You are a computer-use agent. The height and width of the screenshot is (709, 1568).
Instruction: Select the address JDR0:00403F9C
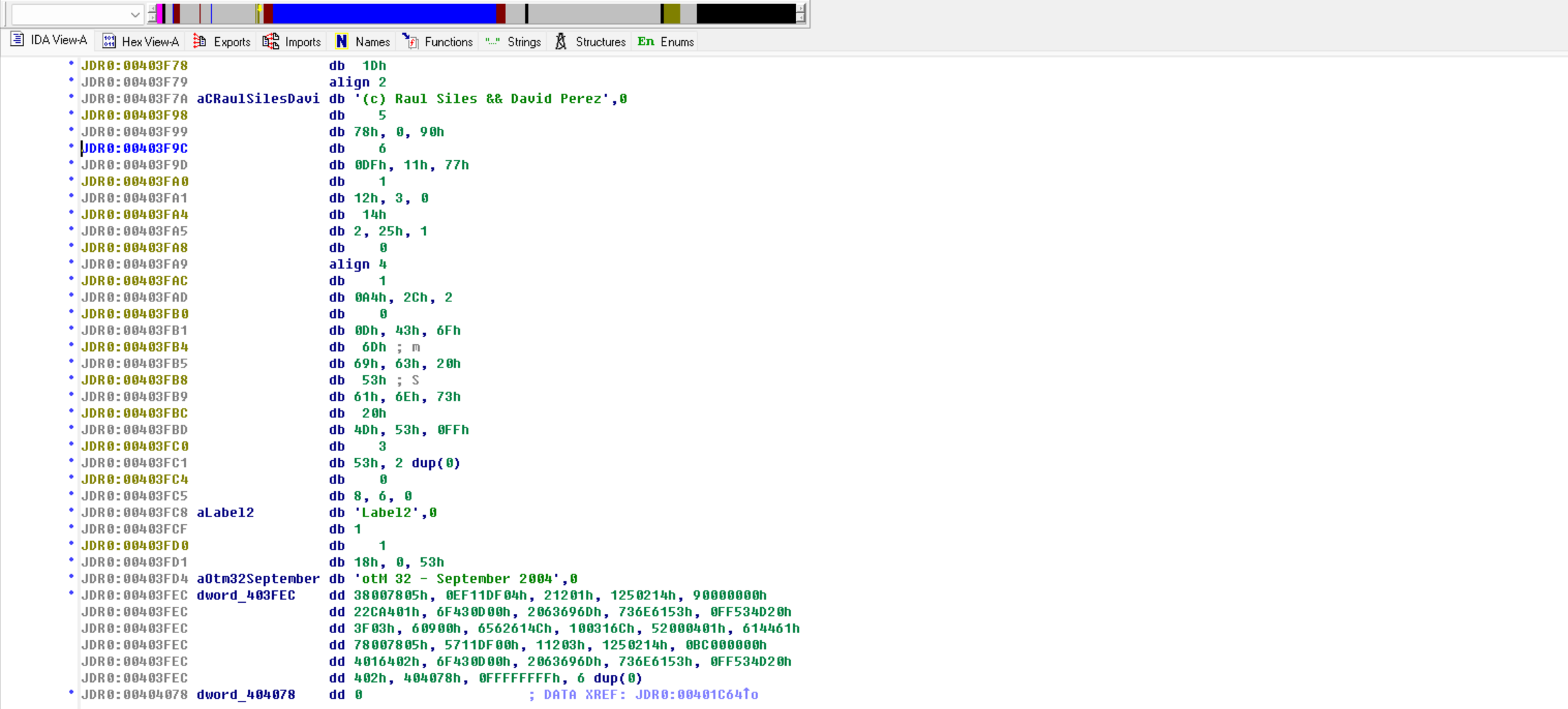coord(134,148)
